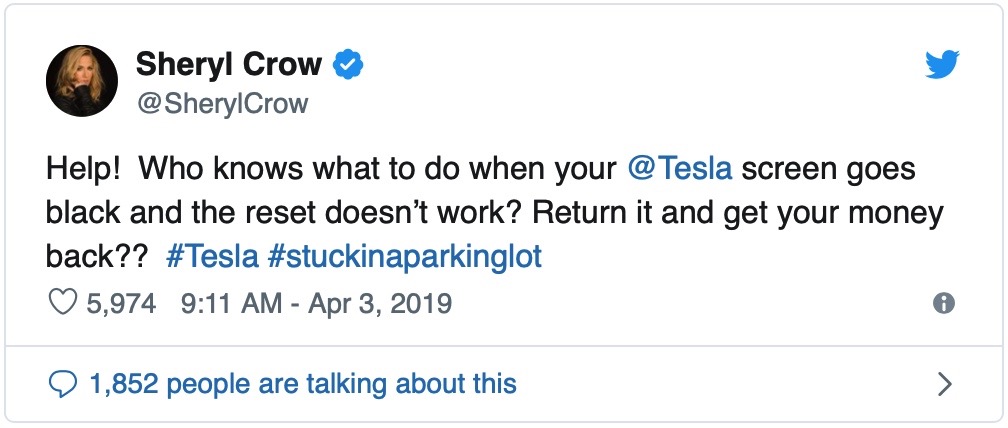Screen dimensions: 1008x428
Task: Open Sheryl Crow's profile picture
Action: tap(82, 81)
